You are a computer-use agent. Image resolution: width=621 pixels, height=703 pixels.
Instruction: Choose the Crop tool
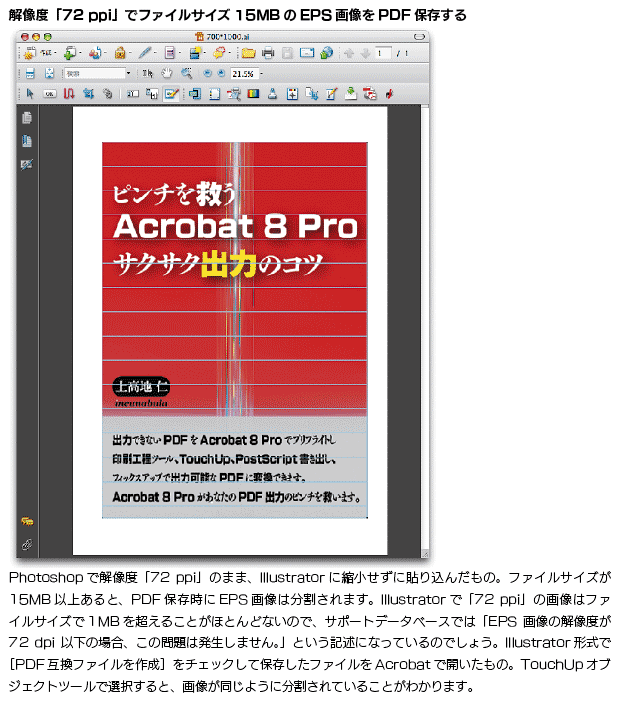click(88, 93)
